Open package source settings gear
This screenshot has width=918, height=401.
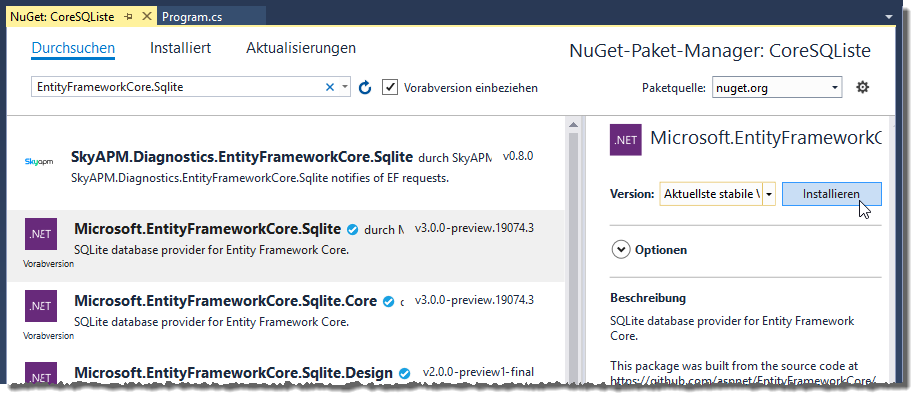pos(862,88)
